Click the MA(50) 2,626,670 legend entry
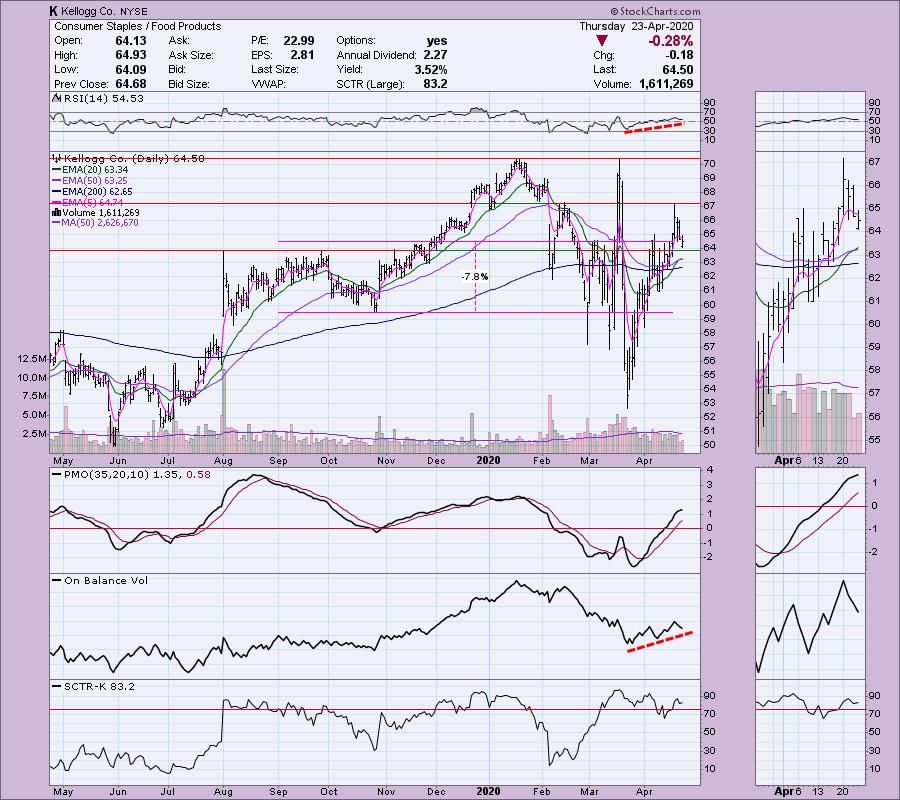Image resolution: width=900 pixels, height=800 pixels. [x=100, y=223]
